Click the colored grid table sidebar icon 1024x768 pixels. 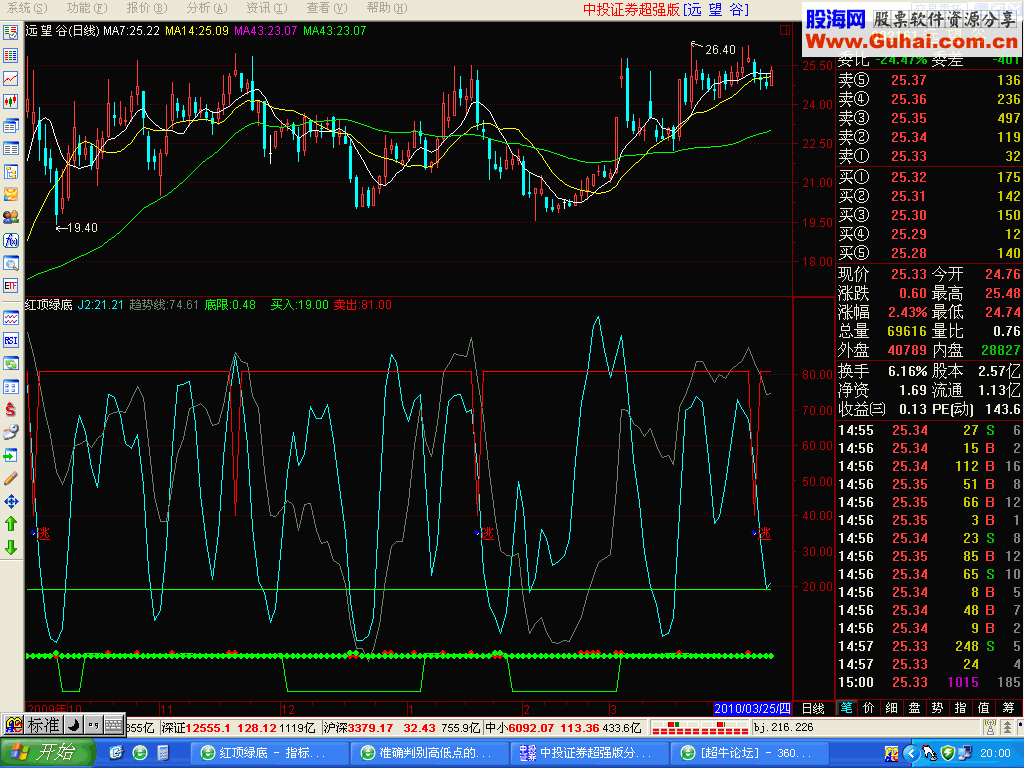11,56
